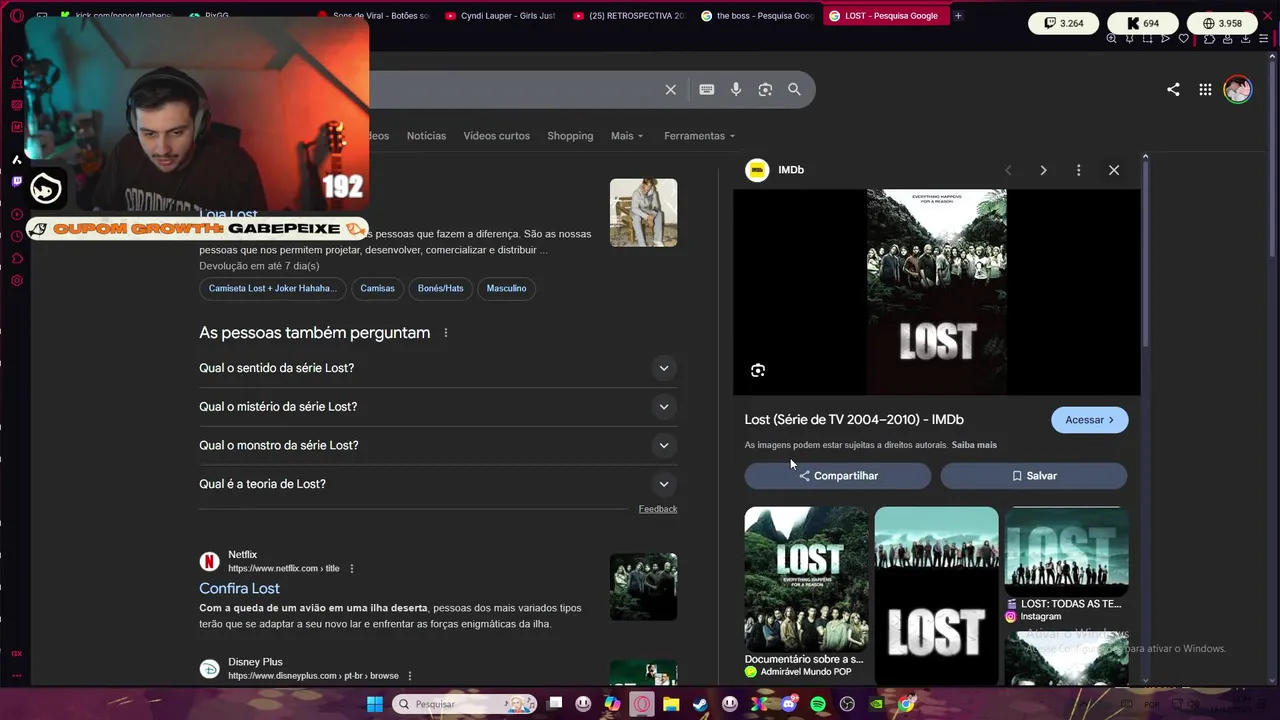
Task: Open Opera easy setup sliders icon
Action: [x=1264, y=39]
